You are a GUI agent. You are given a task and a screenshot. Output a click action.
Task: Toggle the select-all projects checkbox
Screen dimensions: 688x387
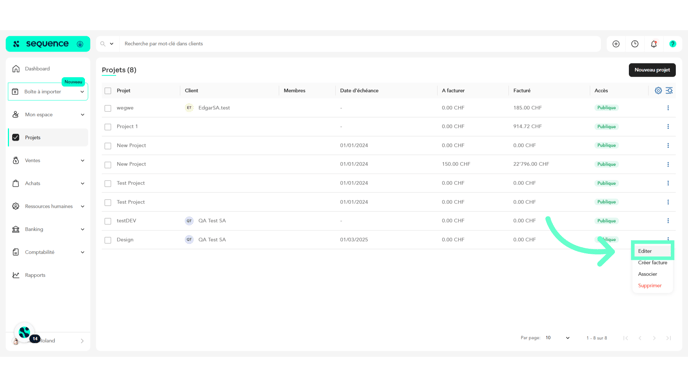[108, 91]
